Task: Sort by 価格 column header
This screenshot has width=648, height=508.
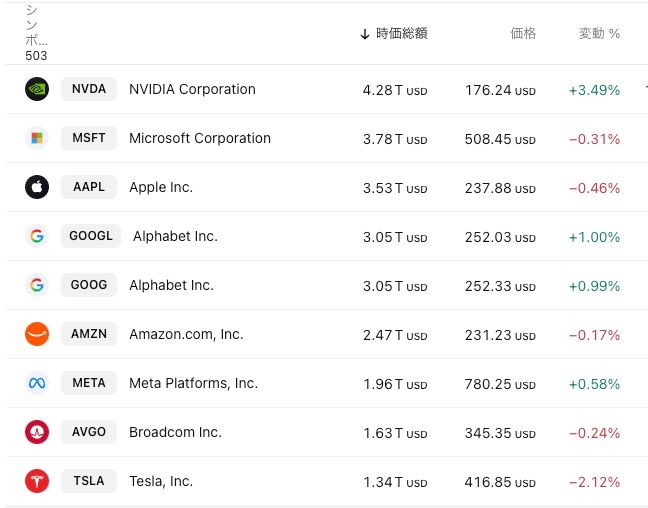Action: 522,34
